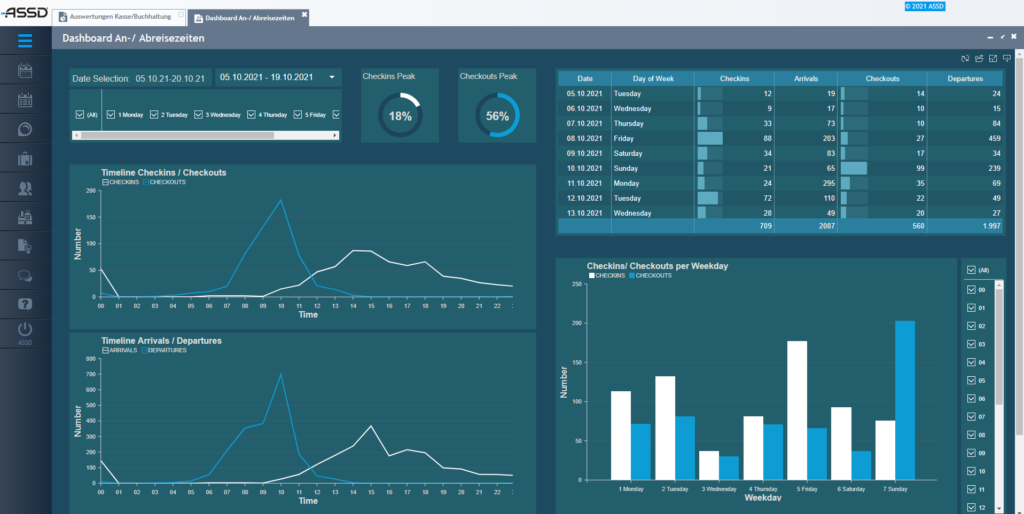Click the ASSD logo
This screenshot has width=1024, height=514.
click(25, 13)
